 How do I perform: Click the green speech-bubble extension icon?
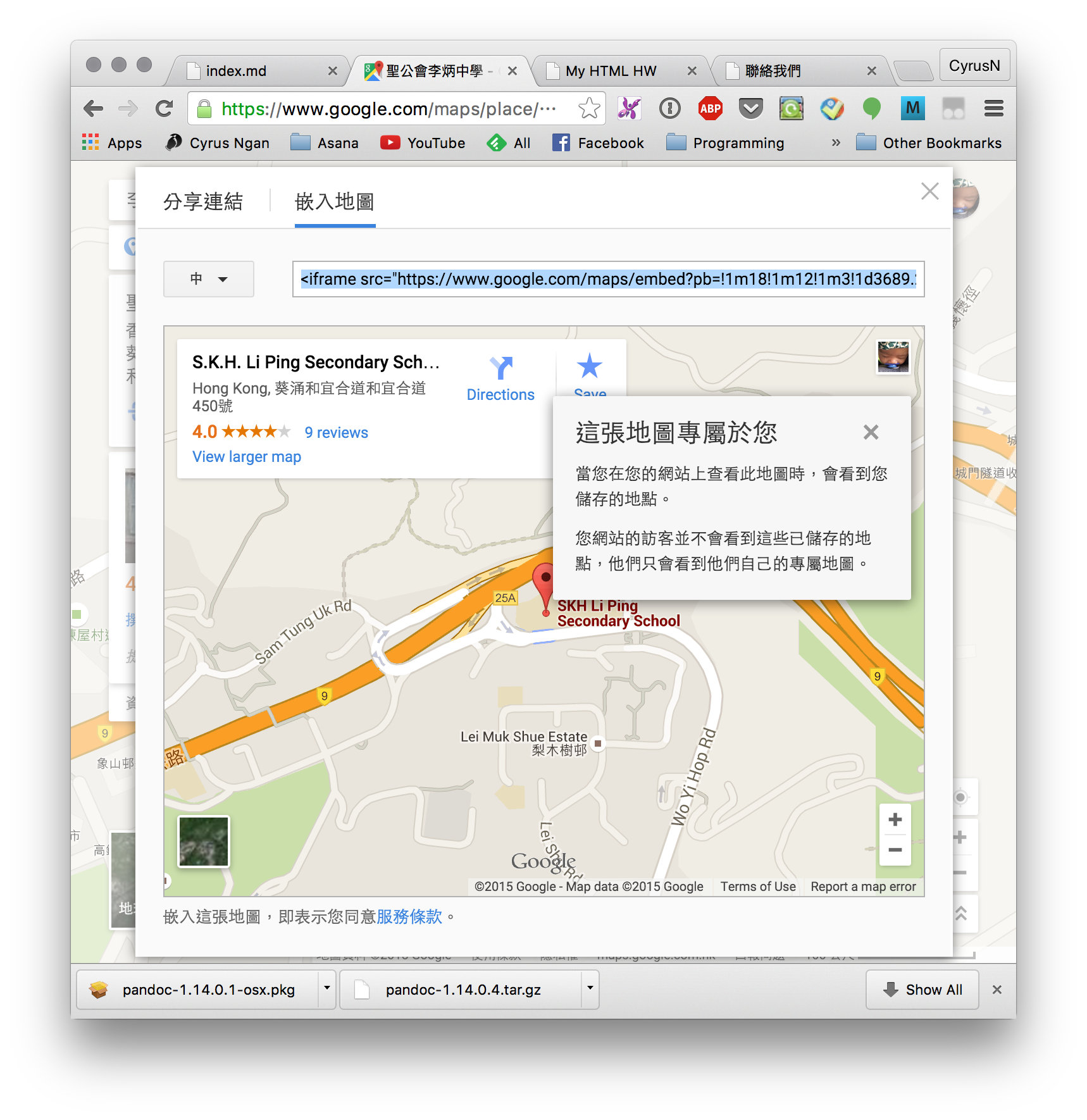pos(872,109)
